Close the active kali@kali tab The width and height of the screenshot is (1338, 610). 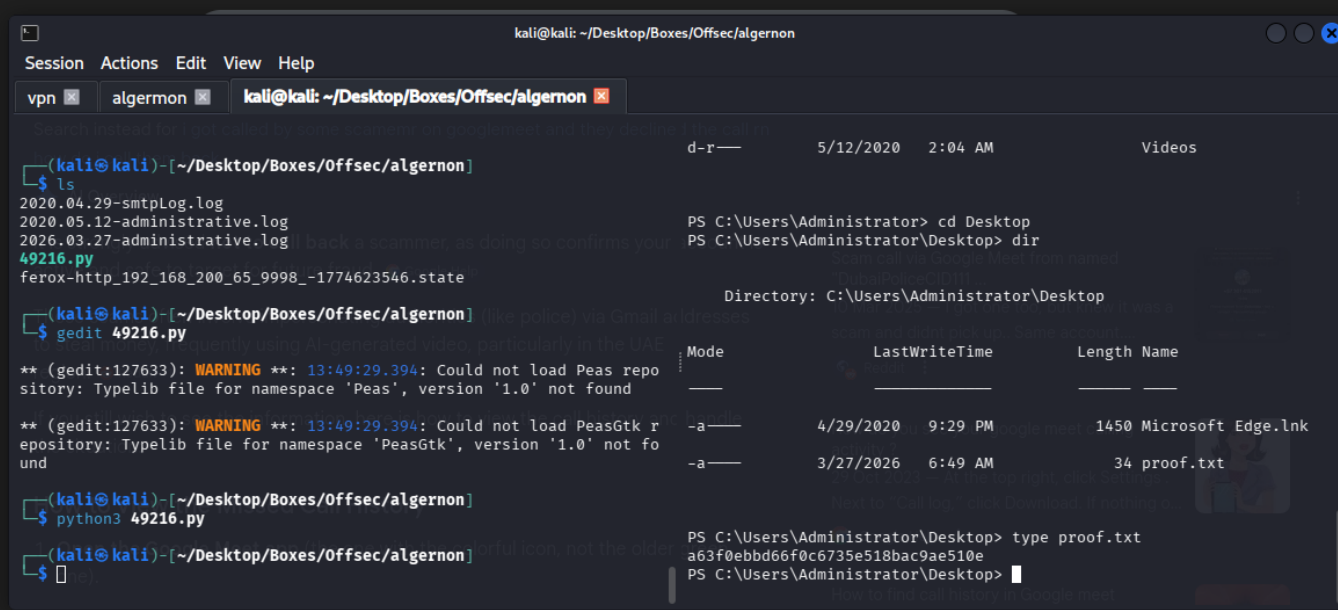click(601, 96)
